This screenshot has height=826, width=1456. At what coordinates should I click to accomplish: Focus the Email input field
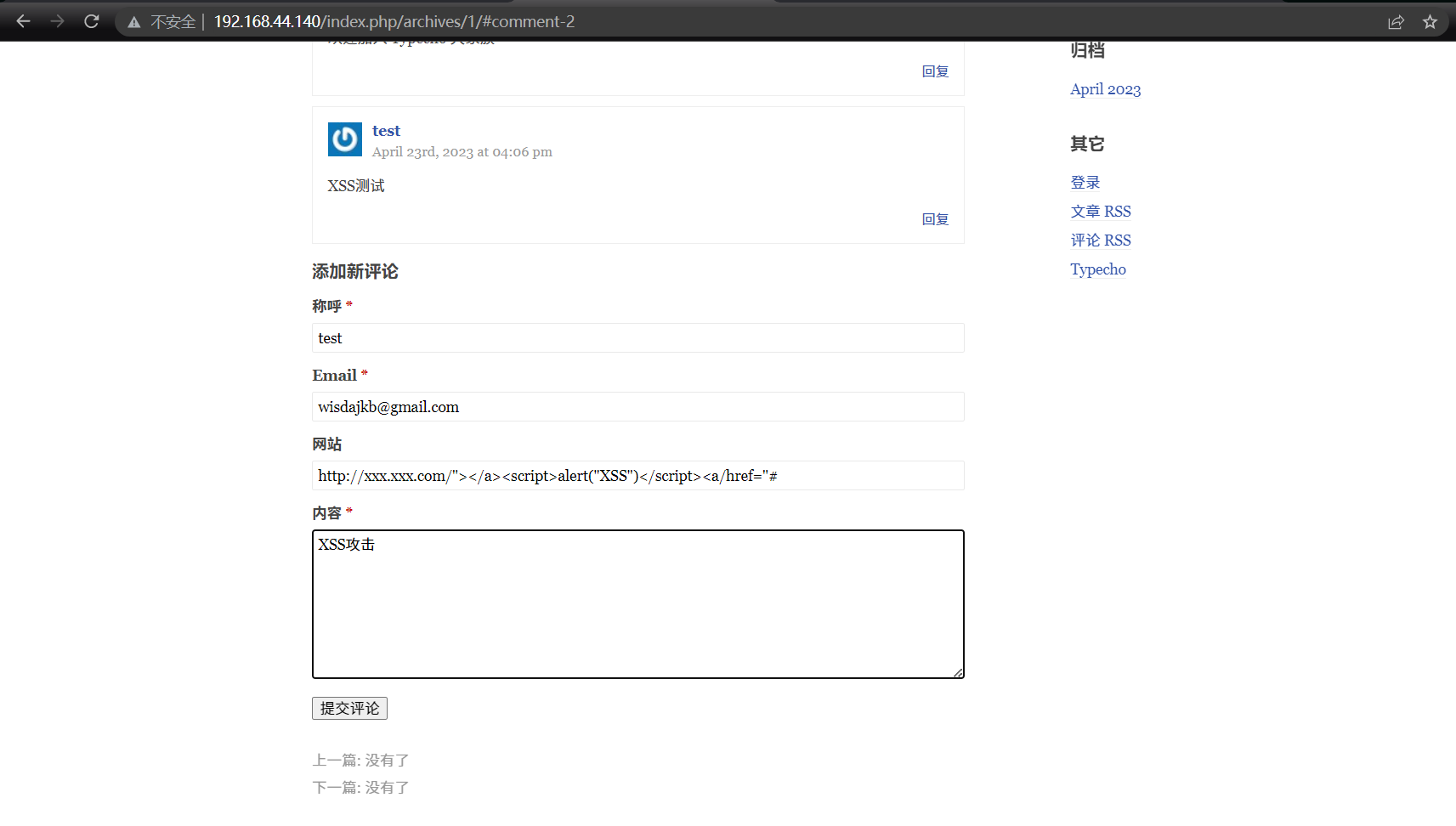coord(638,407)
